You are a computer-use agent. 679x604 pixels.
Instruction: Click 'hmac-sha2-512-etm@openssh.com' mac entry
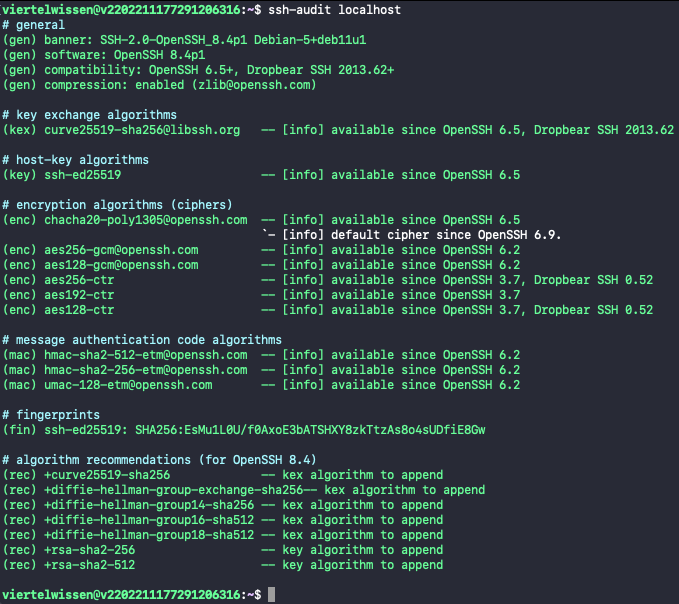(x=146, y=355)
